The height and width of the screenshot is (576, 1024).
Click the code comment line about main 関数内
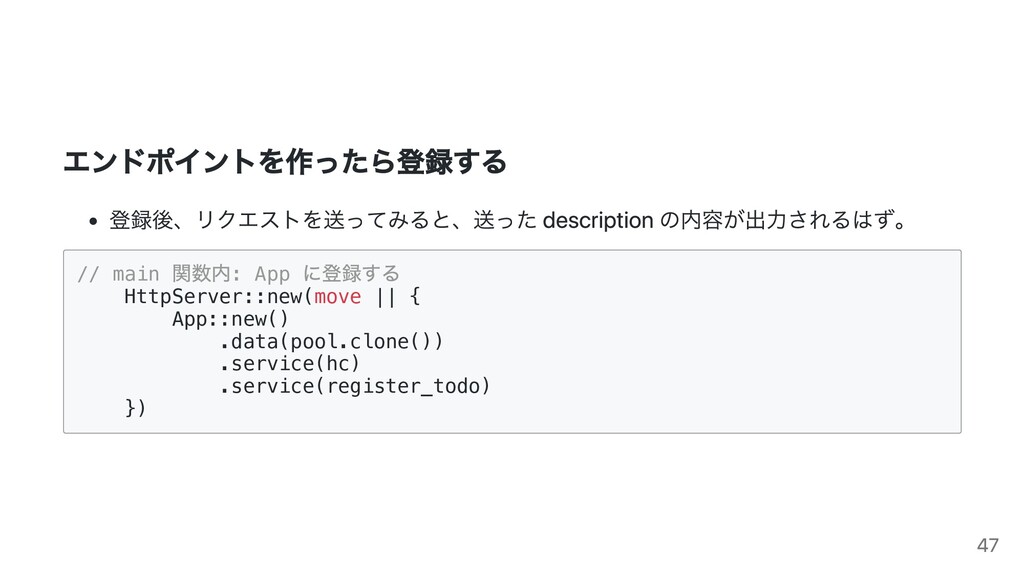tap(238, 273)
